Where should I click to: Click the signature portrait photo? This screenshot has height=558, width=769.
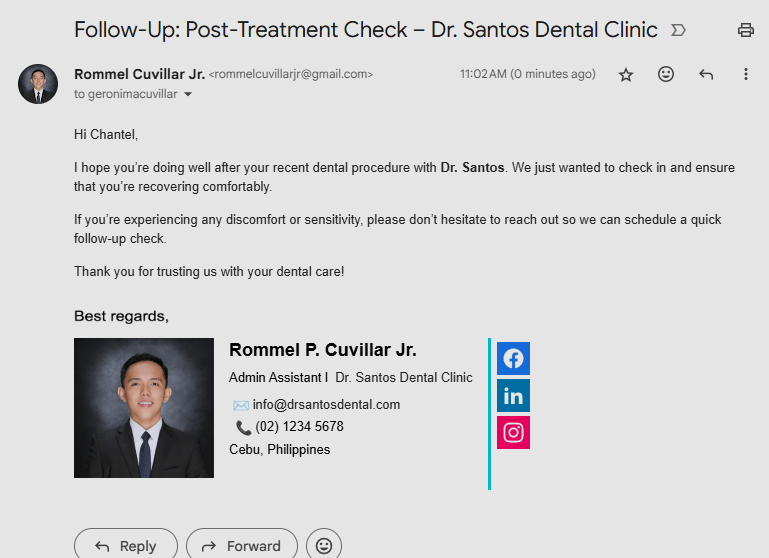(144, 408)
